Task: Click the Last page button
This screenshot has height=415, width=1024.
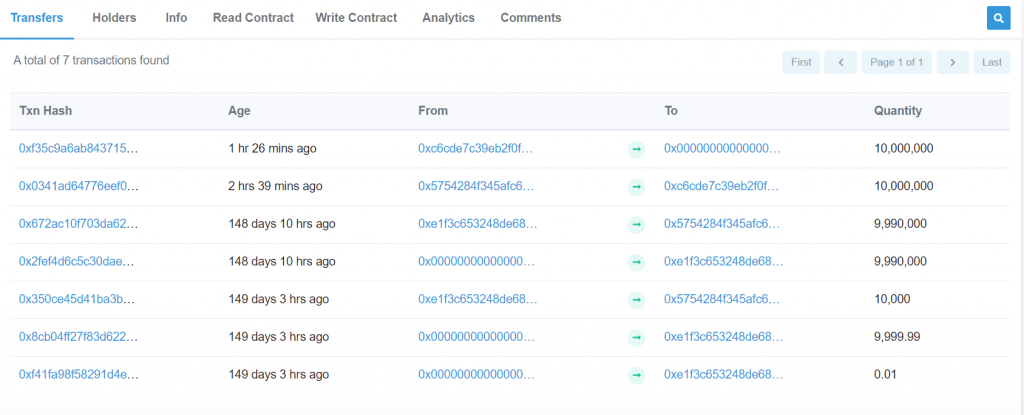Action: tap(991, 62)
